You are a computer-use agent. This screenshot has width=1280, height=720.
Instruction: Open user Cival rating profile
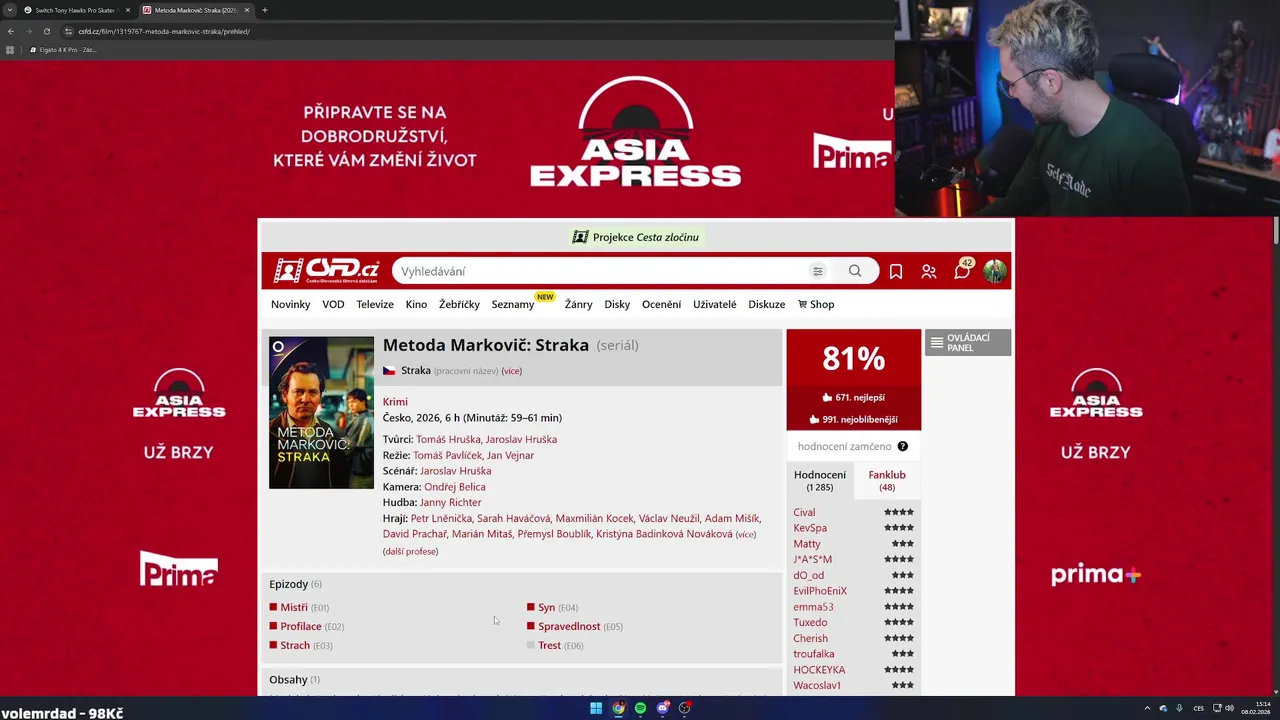pyautogui.click(x=804, y=512)
